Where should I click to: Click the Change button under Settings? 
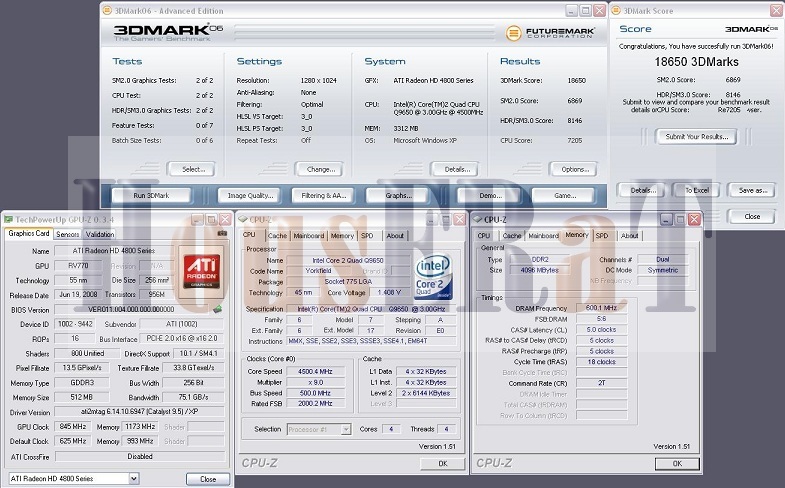click(x=320, y=169)
